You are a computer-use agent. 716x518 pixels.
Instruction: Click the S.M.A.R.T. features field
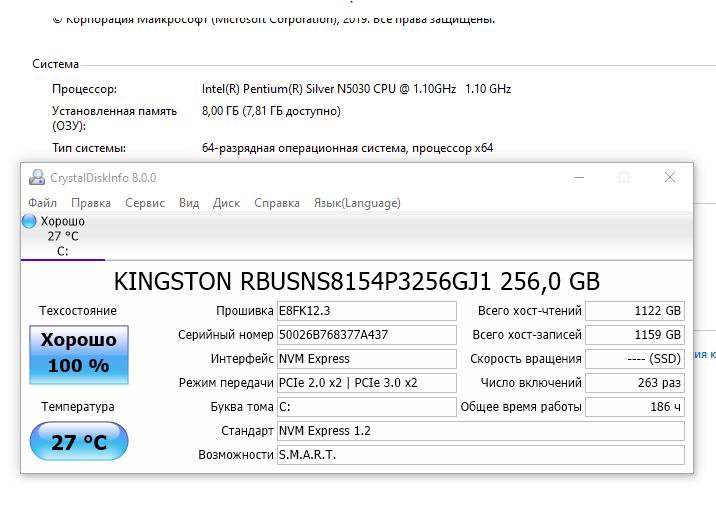pos(480,455)
